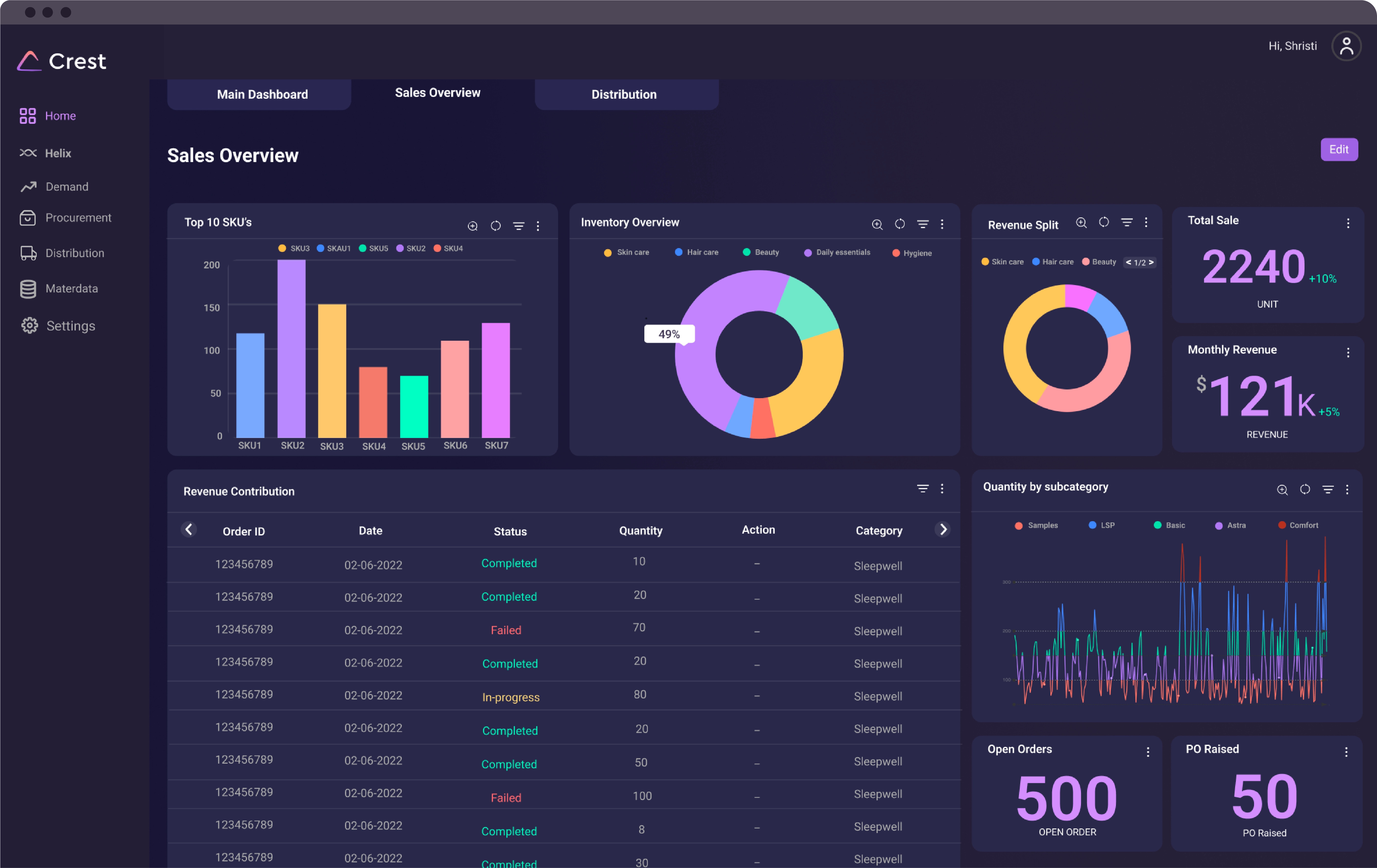This screenshot has width=1377, height=868.
Task: Click refresh icon in Inventory Overview card
Action: (900, 224)
